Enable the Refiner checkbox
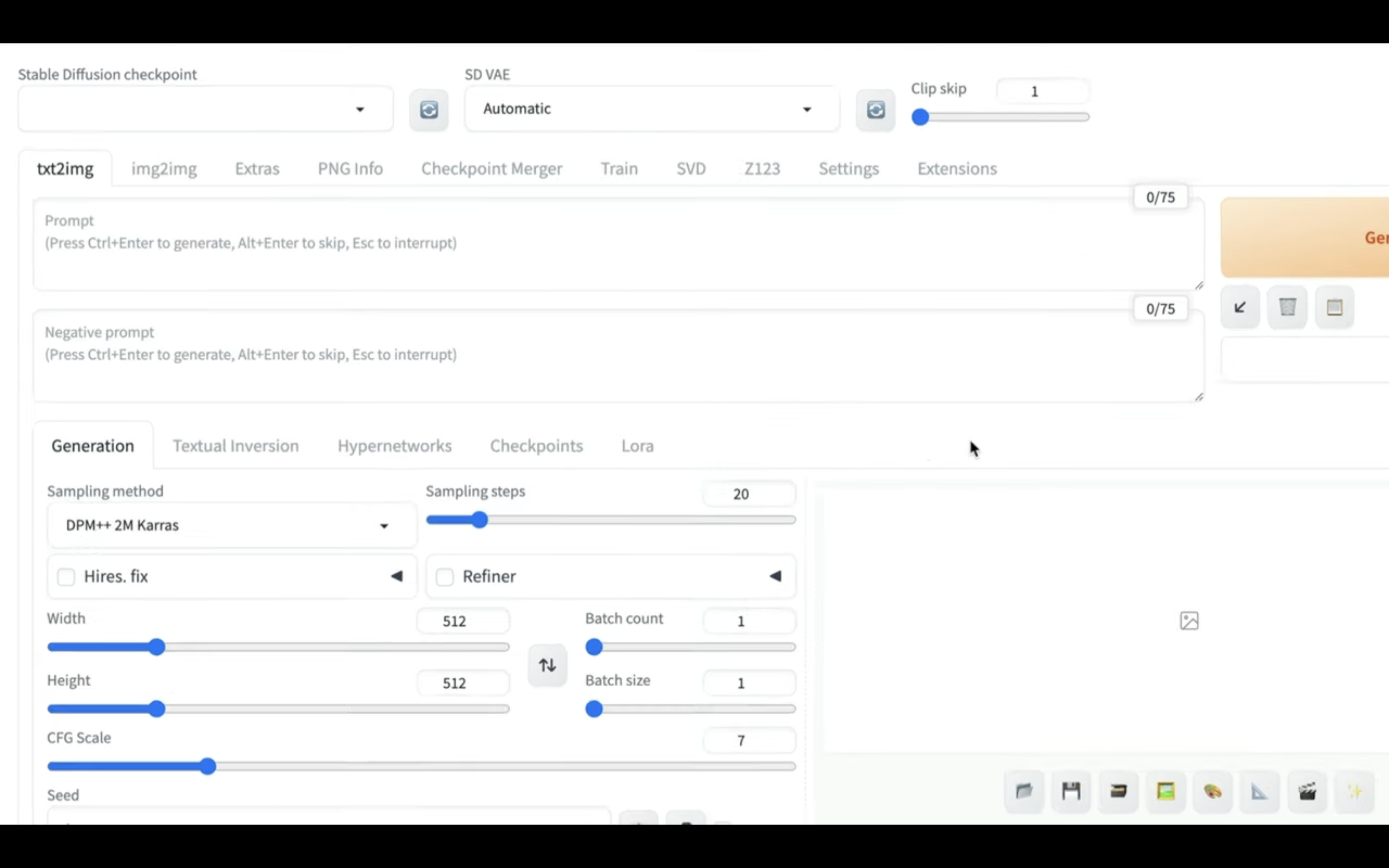 (x=445, y=576)
